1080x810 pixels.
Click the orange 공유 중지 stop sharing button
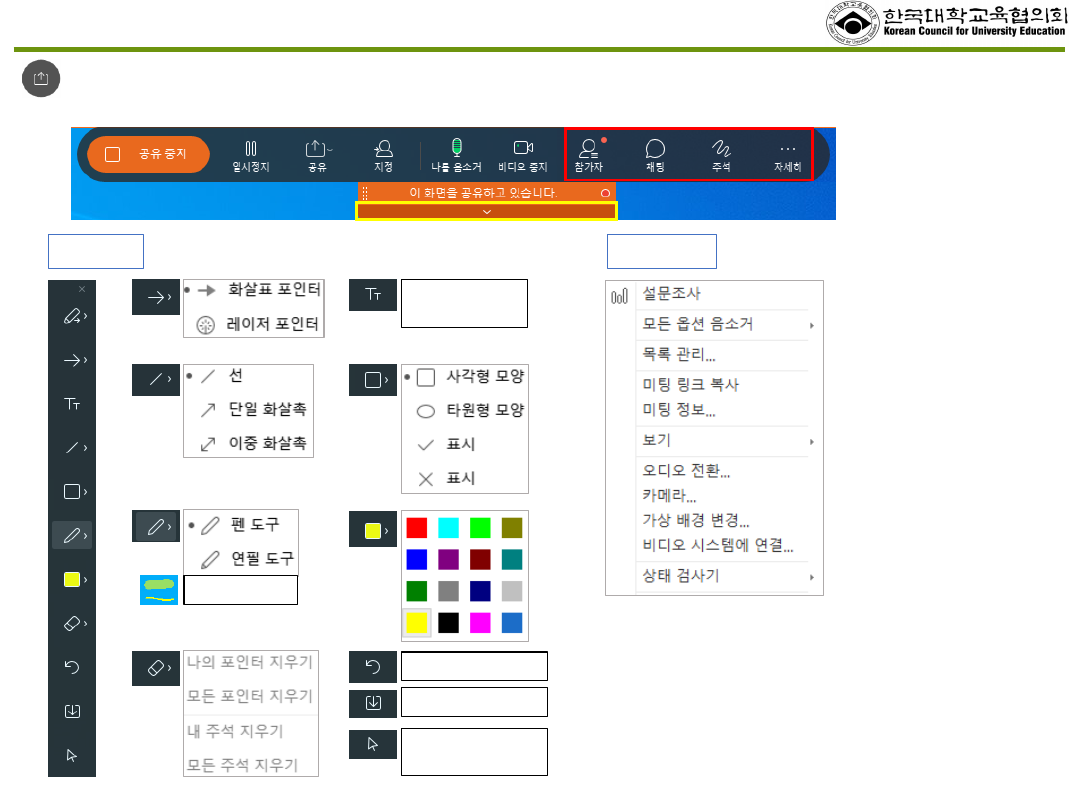tap(149, 155)
